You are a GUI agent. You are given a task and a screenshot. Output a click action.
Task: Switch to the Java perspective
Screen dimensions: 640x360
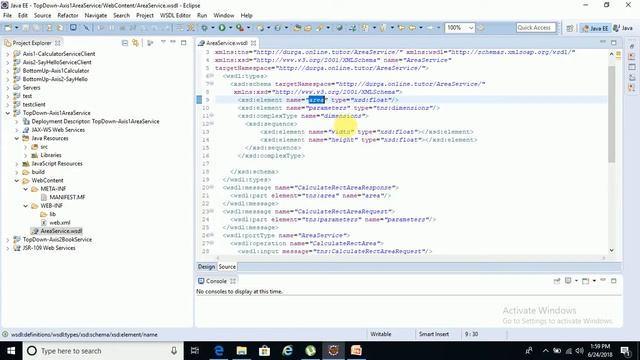tap(623, 28)
